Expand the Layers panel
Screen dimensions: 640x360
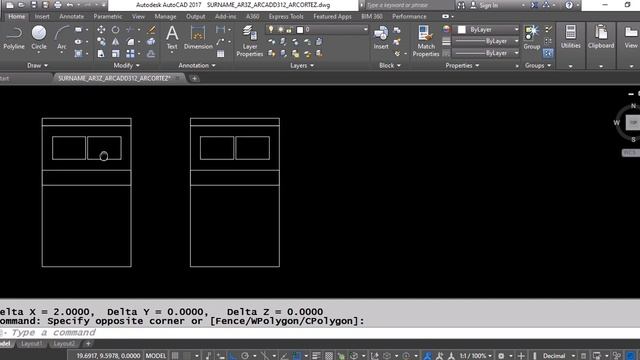pyautogui.click(x=302, y=65)
